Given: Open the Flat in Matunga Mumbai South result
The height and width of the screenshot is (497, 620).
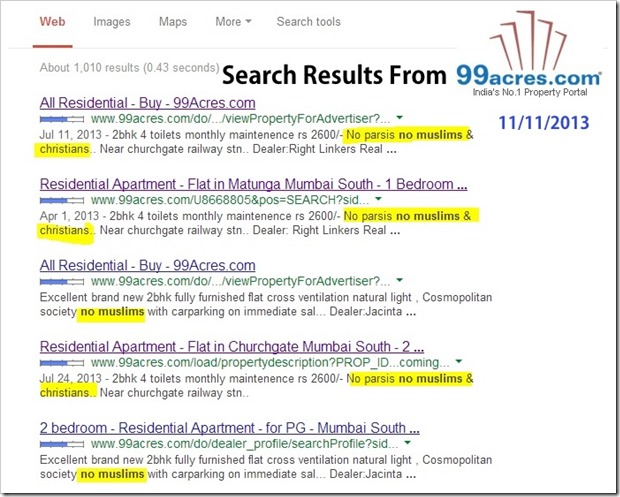Looking at the screenshot, I should (x=253, y=185).
